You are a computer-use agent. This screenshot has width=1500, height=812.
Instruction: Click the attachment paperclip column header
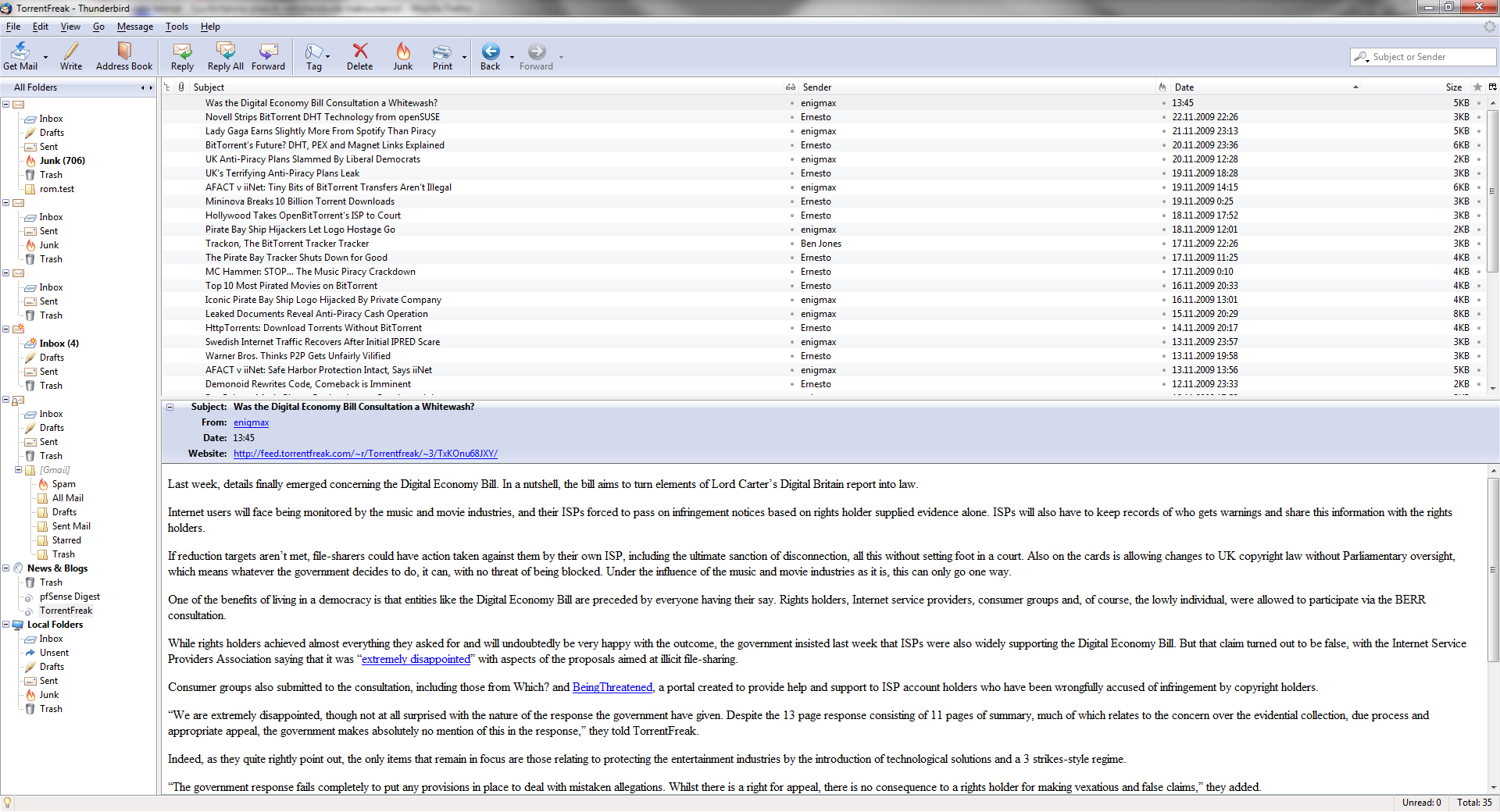181,87
